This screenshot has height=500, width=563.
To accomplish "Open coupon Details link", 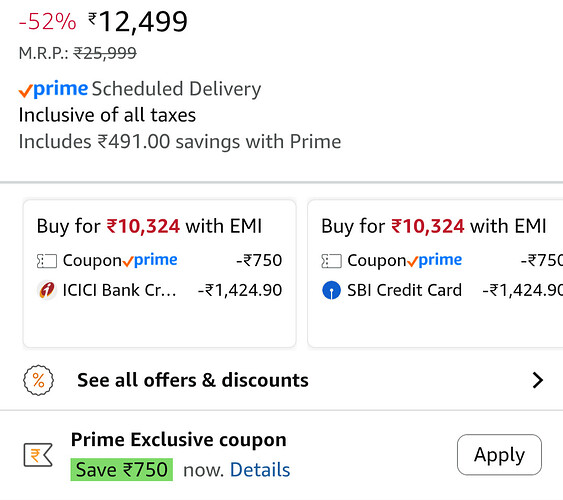I will 260,470.
